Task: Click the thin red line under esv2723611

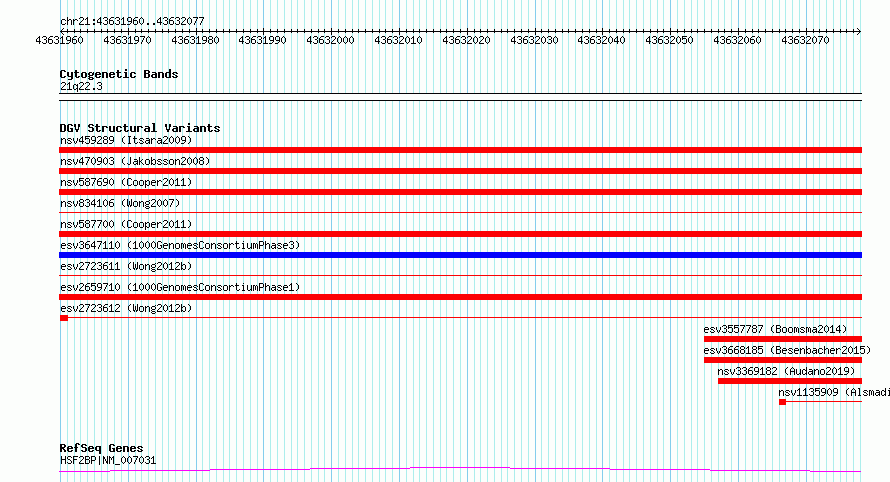Action: coord(460,276)
